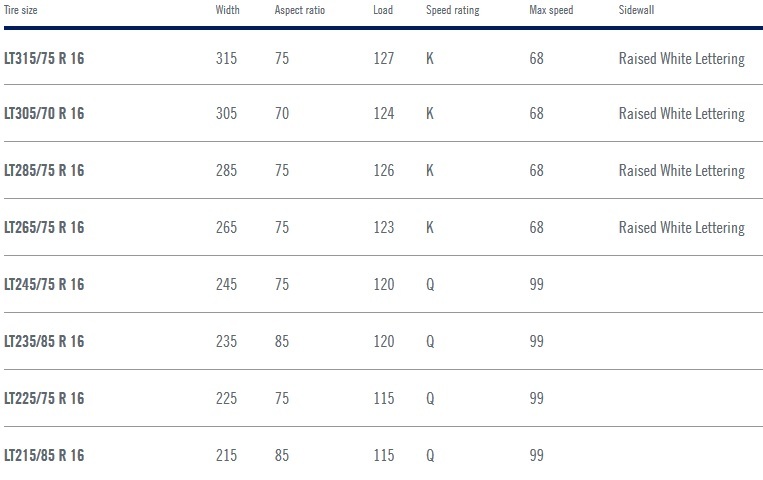Click max speed 99 in LT215/85 row
The image size is (763, 480).
[536, 455]
